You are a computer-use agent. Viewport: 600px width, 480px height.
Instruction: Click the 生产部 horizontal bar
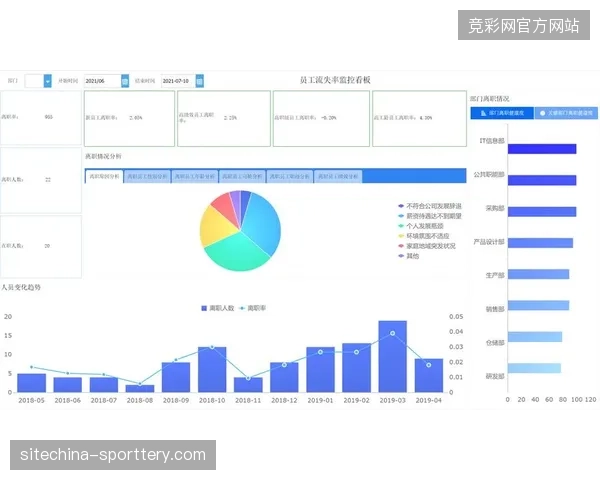pos(538,274)
